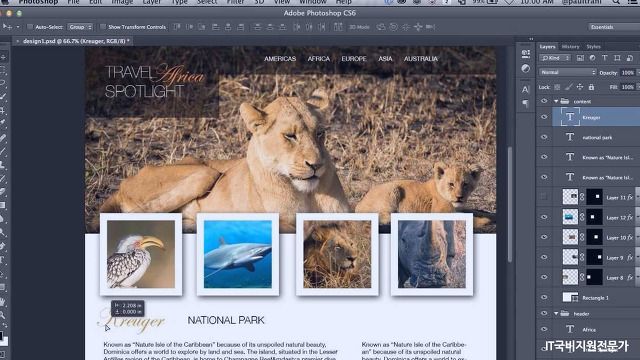Enable Show Transform Controls checkbox
This screenshot has height=360, width=640.
point(103,27)
